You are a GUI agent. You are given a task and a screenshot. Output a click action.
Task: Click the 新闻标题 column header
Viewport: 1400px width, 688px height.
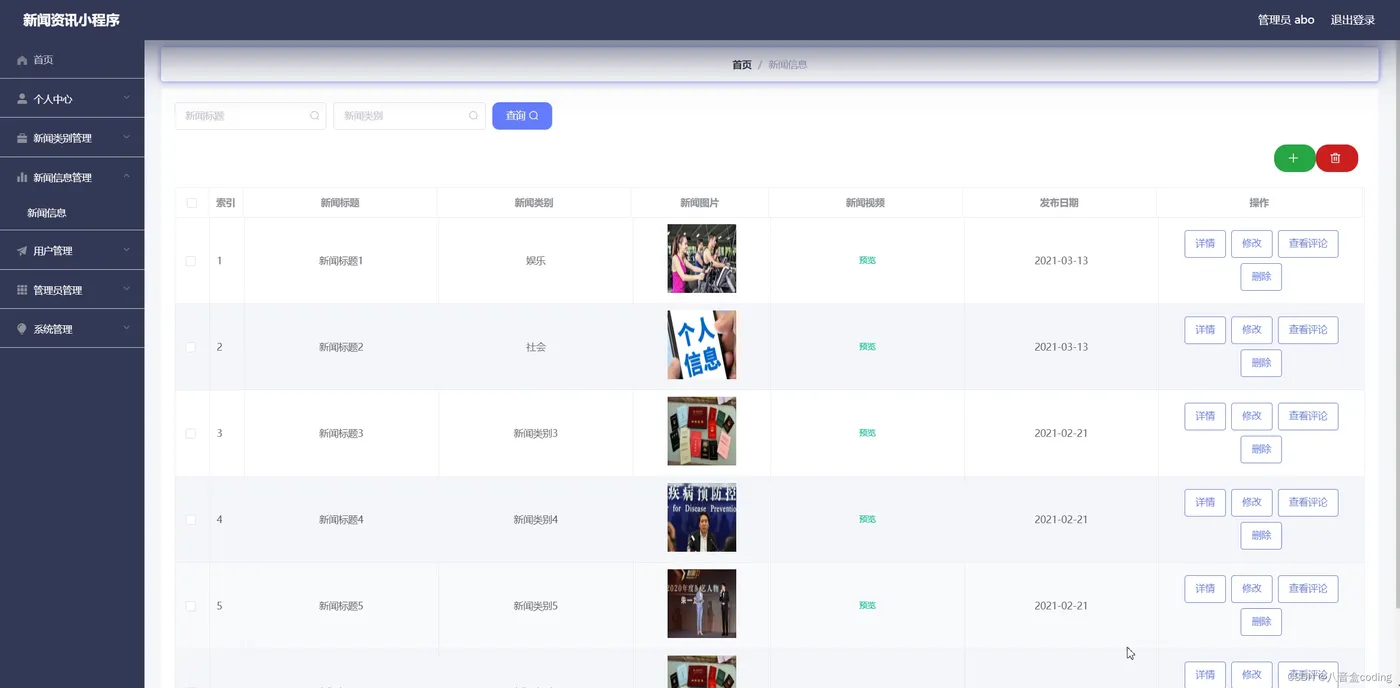point(340,203)
